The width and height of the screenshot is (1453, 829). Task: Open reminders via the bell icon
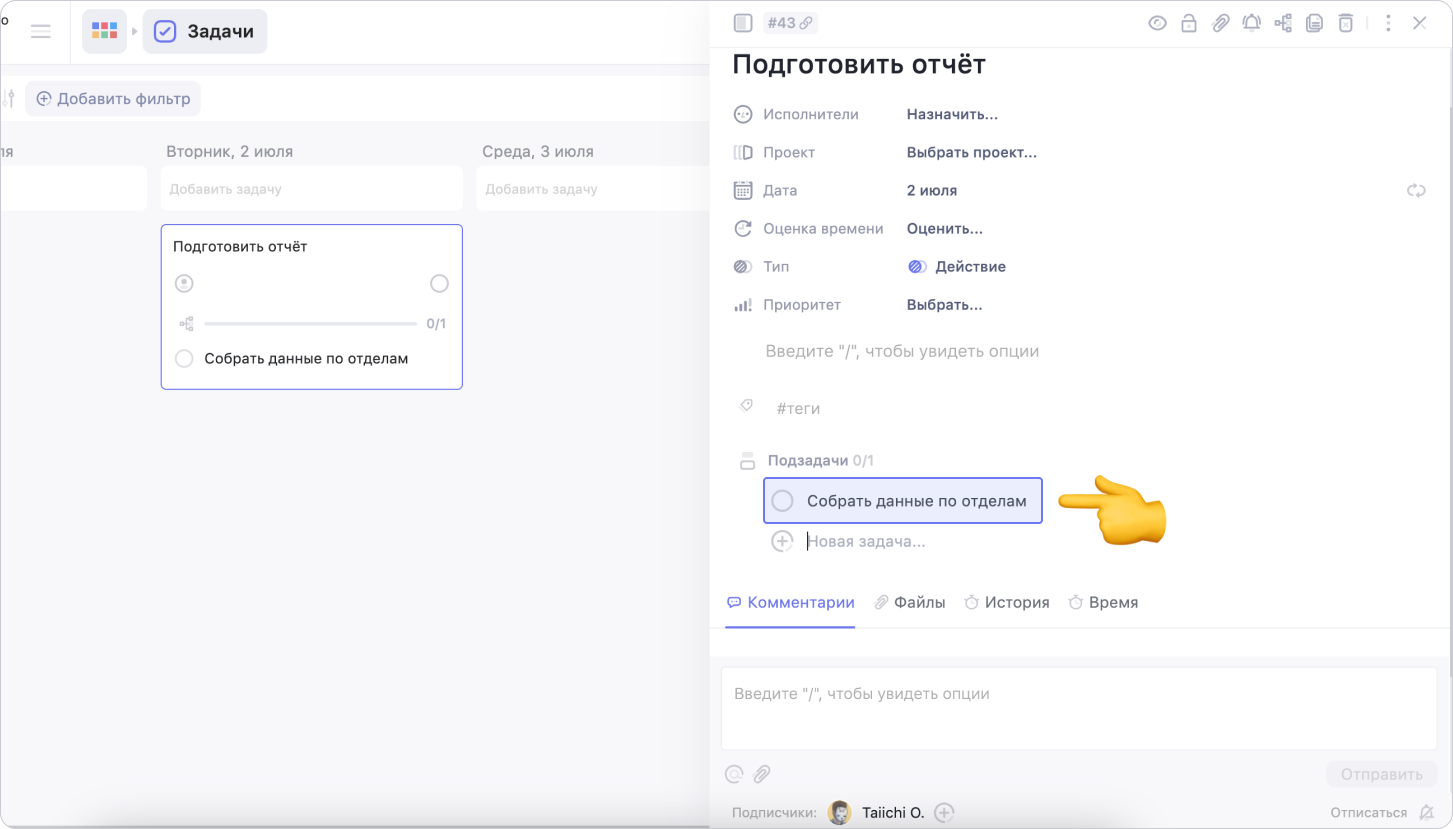point(1251,23)
